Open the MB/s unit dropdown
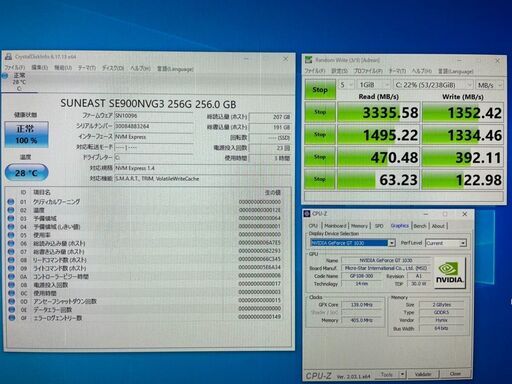The image size is (512, 384). pos(489,85)
